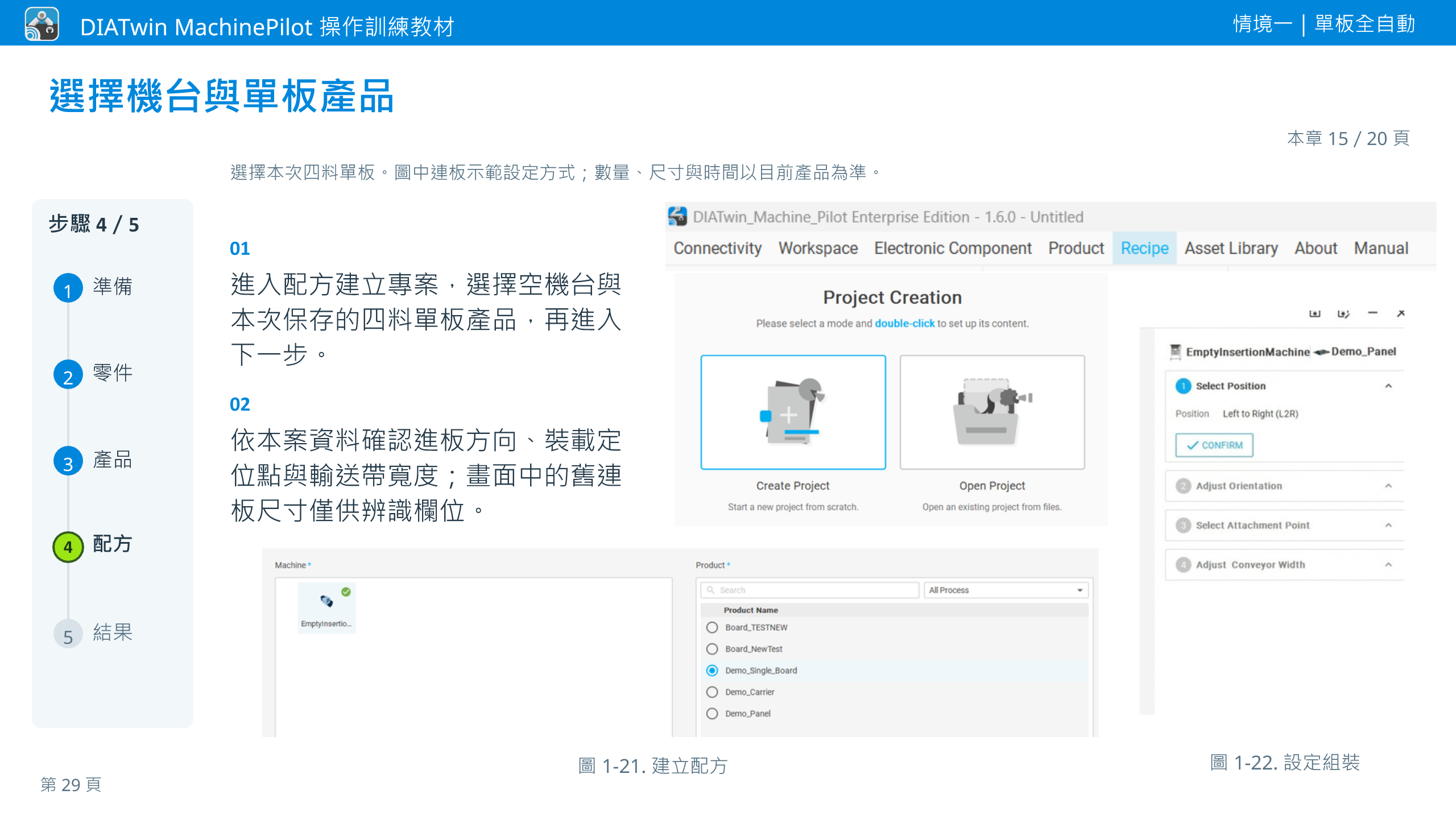The image size is (1456, 819).
Task: Open the All Process dropdown
Action: click(1006, 590)
